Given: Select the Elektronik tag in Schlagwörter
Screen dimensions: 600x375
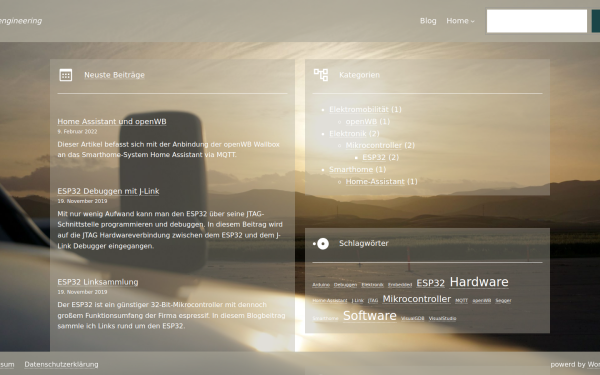Looking at the screenshot, I should coord(372,285).
